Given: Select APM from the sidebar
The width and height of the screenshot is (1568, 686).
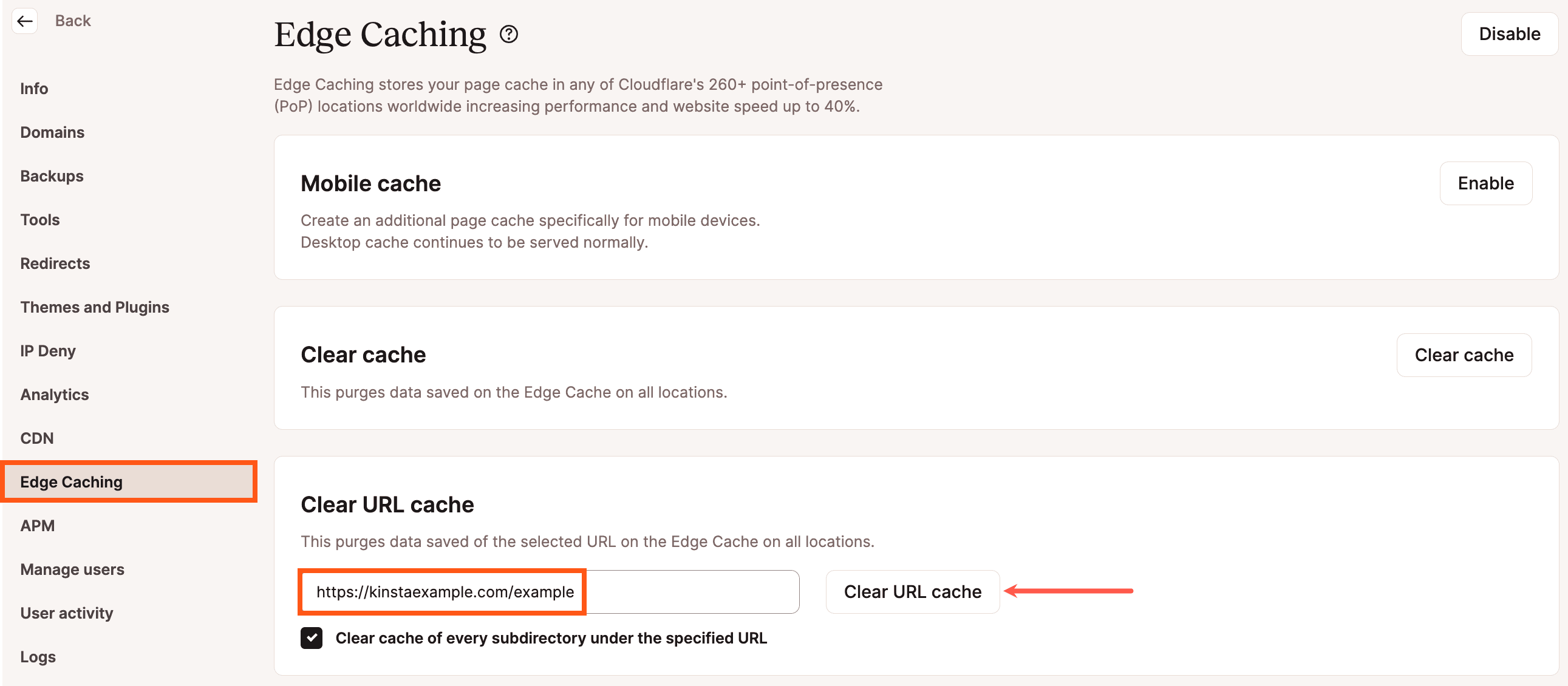Looking at the screenshot, I should (x=37, y=525).
